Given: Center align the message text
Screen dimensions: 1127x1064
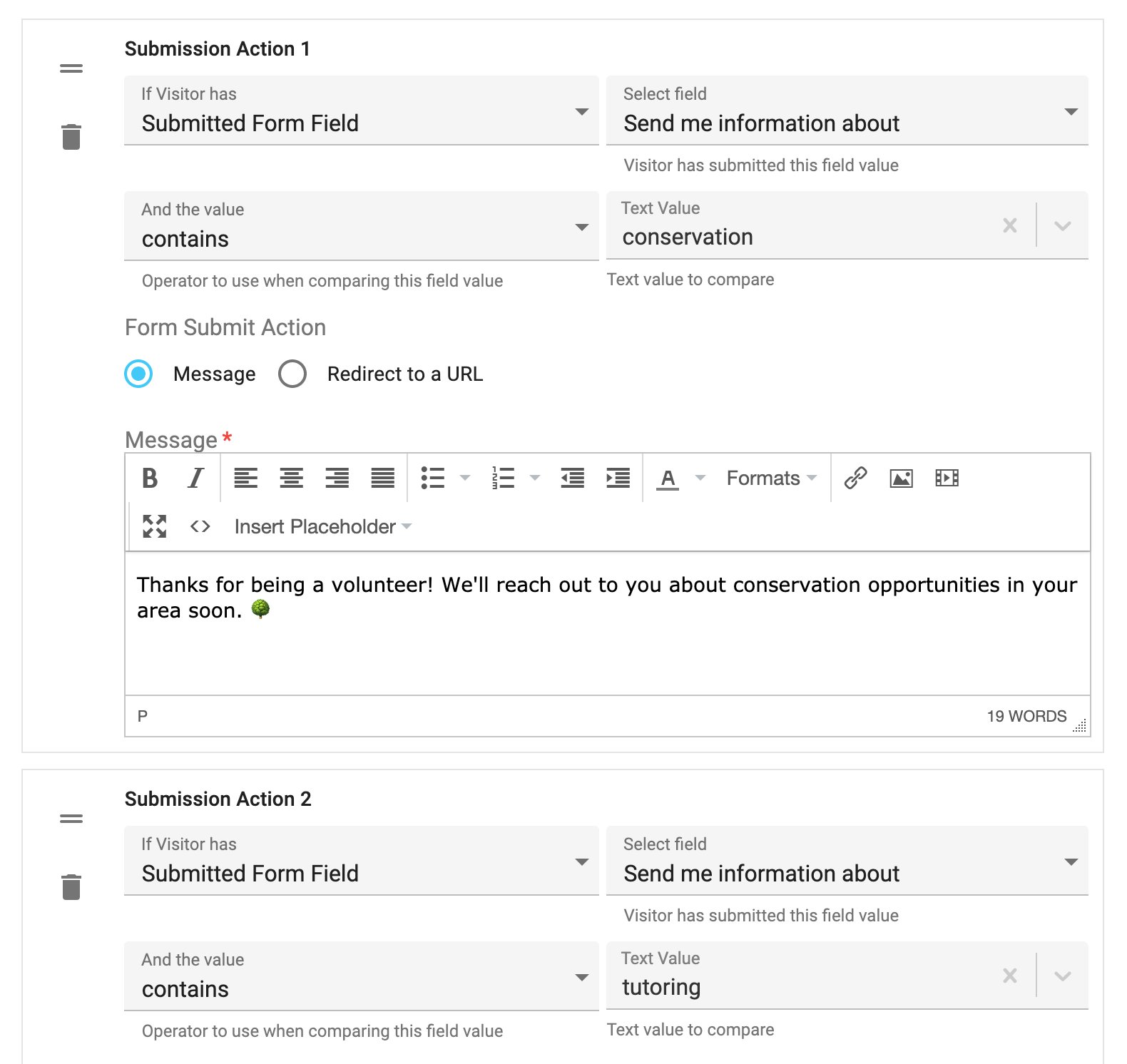Looking at the screenshot, I should pos(291,478).
